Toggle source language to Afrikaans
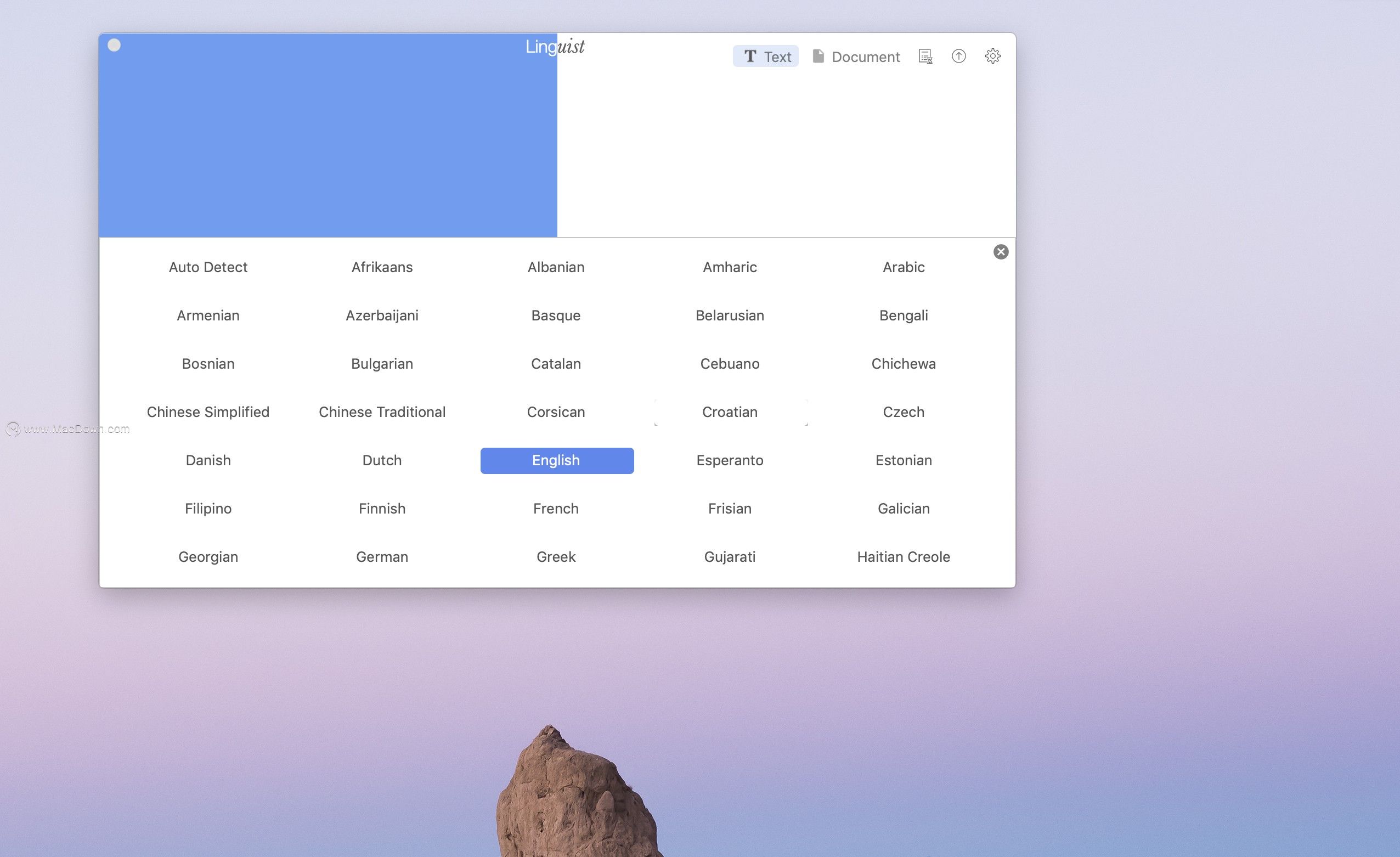Screen dimensions: 1400x857 [382, 266]
